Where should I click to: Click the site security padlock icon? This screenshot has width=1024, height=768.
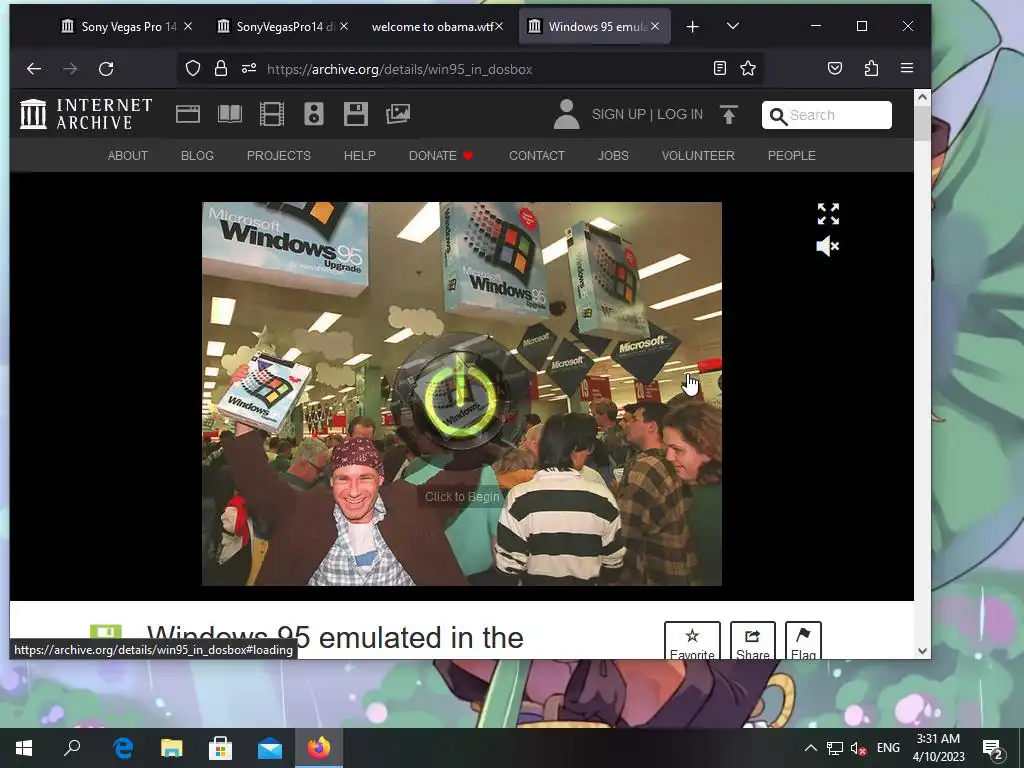(221, 69)
